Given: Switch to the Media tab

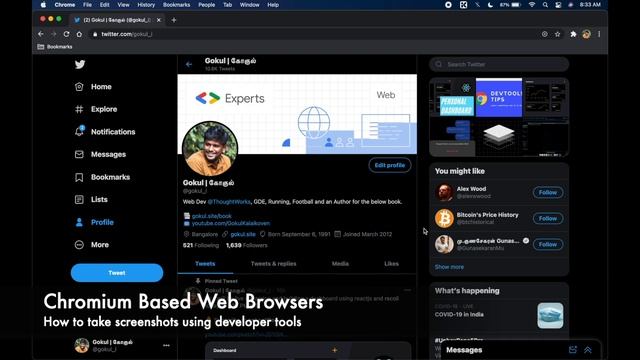Looking at the screenshot, I should click(340, 264).
